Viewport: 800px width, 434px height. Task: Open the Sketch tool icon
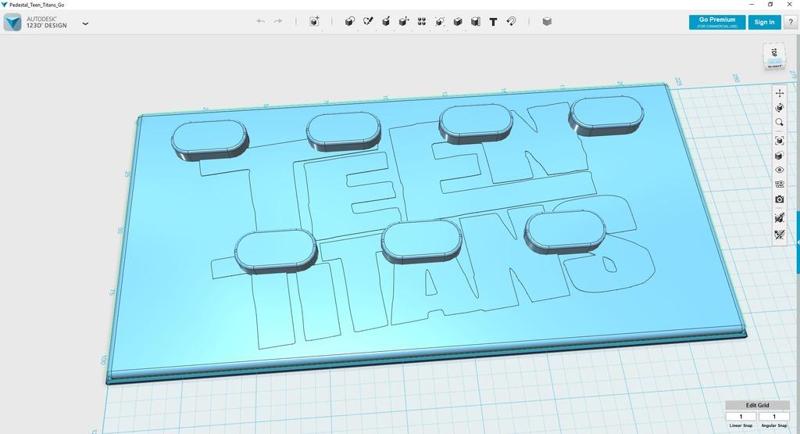click(368, 21)
